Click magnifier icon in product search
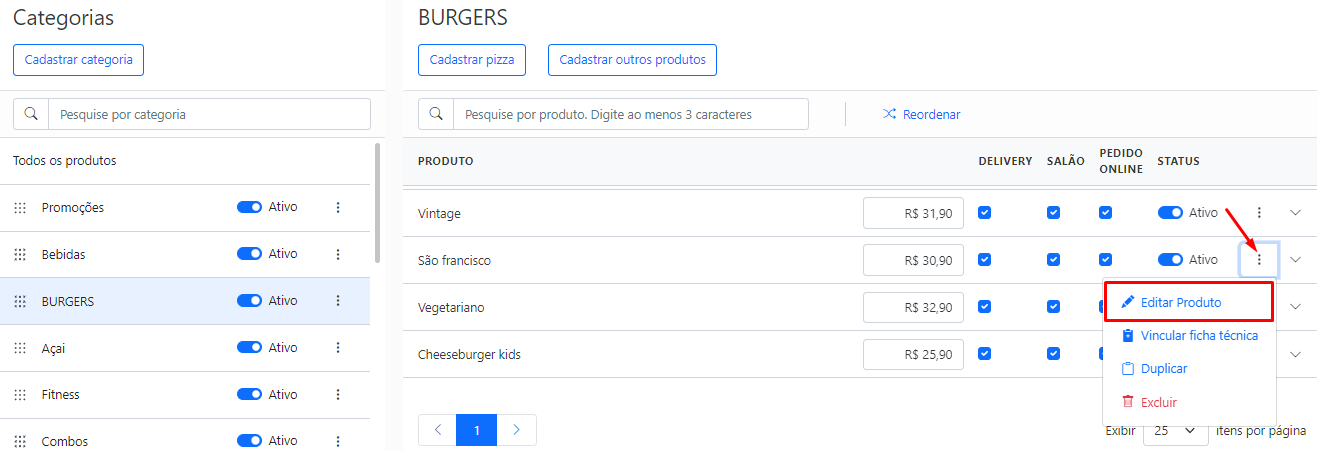1317x451 pixels. coord(436,114)
